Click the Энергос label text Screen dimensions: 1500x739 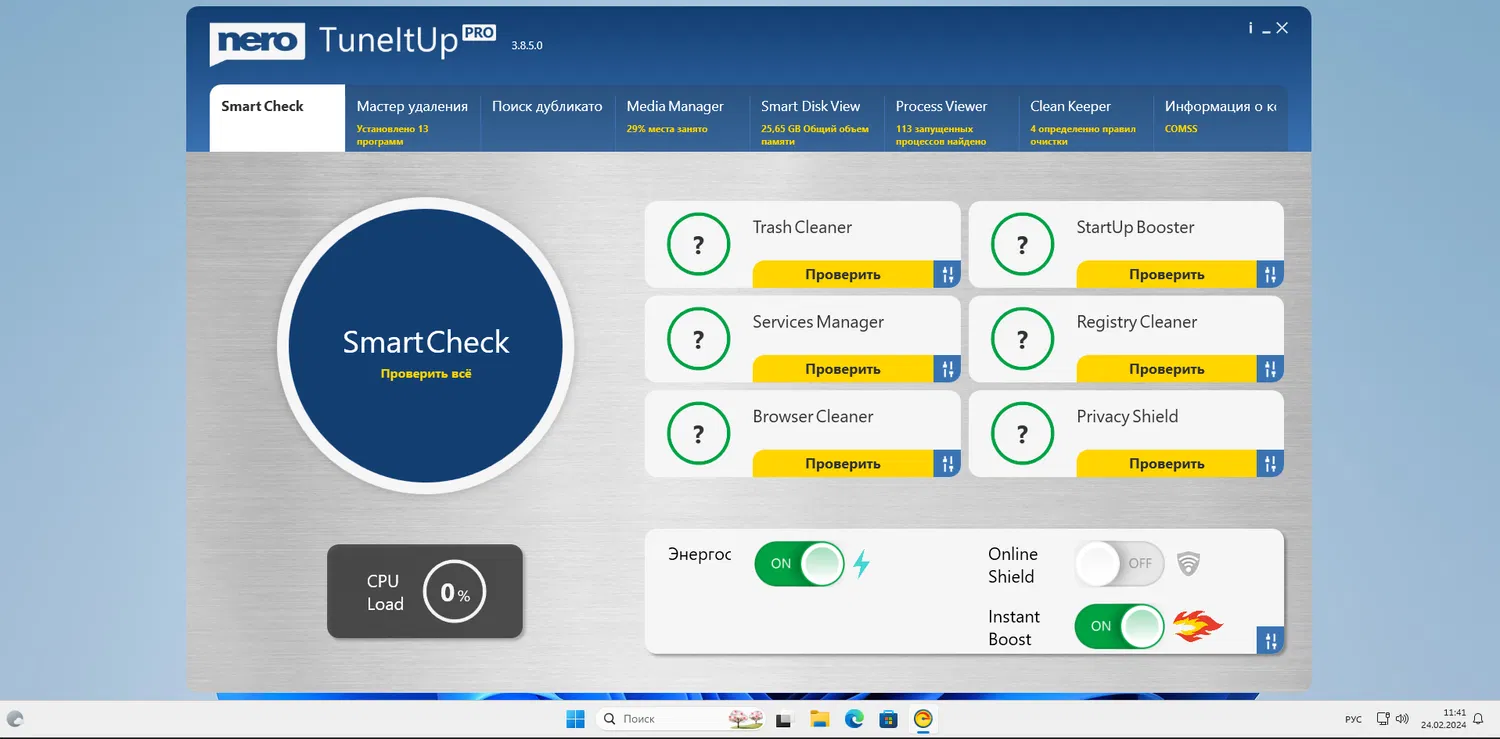coord(700,554)
